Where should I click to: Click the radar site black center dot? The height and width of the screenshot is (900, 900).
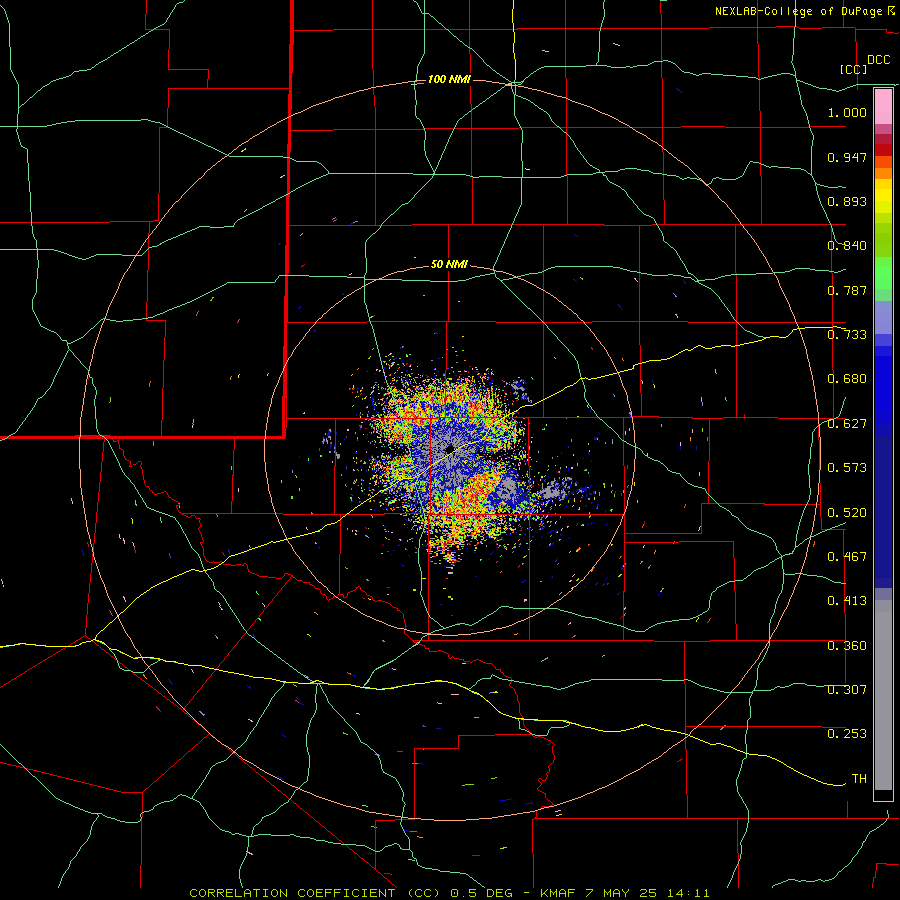450,449
